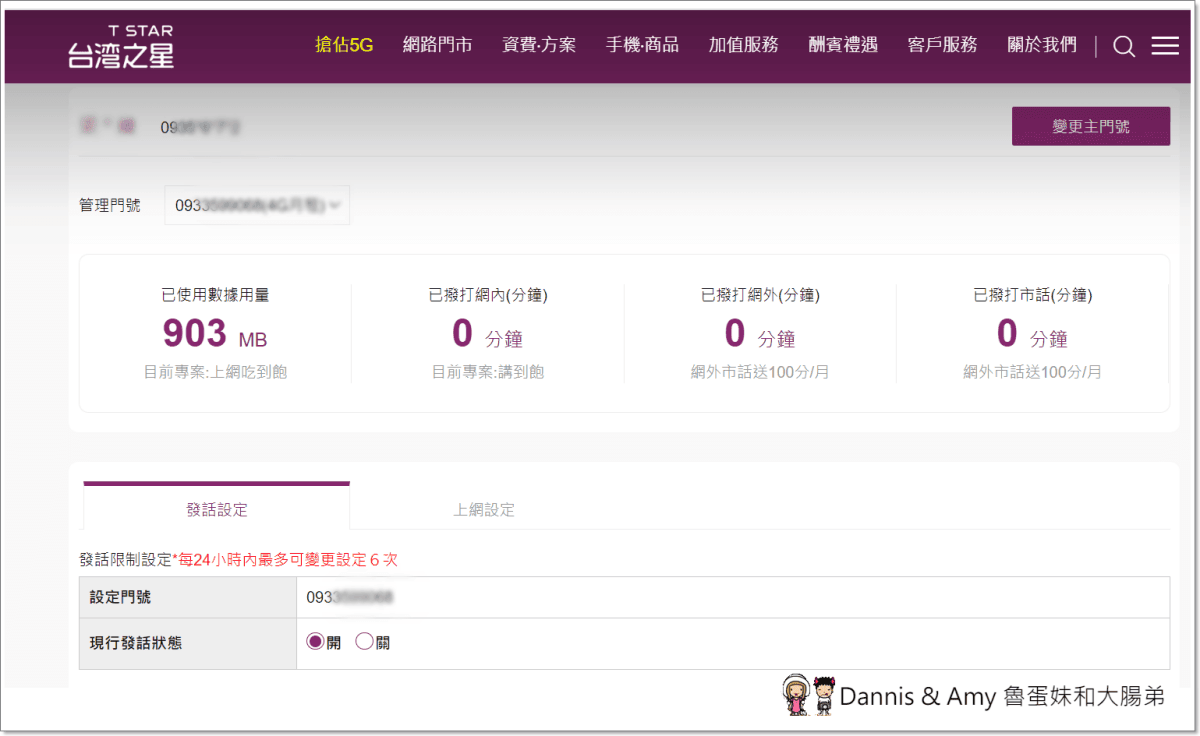Select the 關 radio button
This screenshot has height=736, width=1200.
pos(364,642)
